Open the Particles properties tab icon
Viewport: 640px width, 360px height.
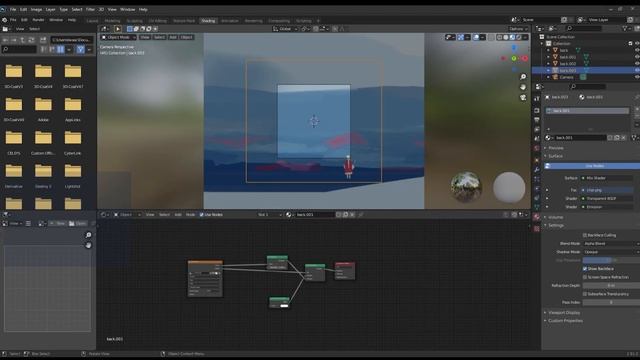coord(536,179)
